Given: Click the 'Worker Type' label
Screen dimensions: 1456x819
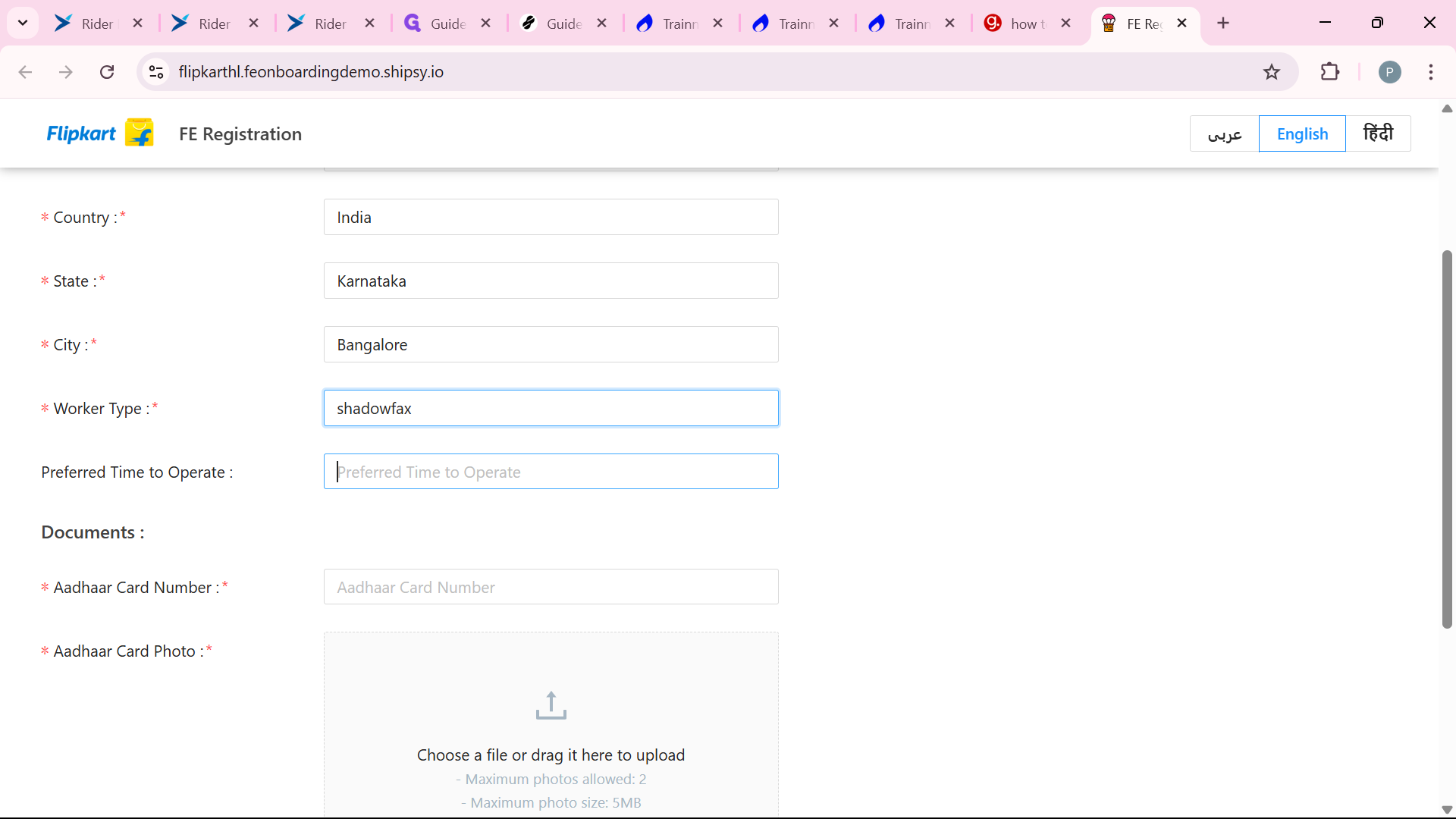Looking at the screenshot, I should point(99,409).
